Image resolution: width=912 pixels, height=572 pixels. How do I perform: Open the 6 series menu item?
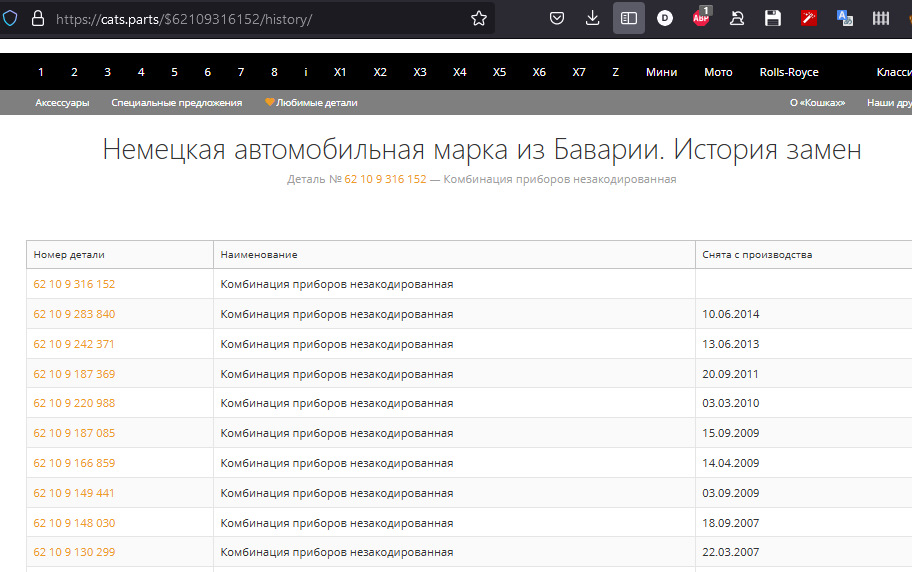pyautogui.click(x=207, y=72)
